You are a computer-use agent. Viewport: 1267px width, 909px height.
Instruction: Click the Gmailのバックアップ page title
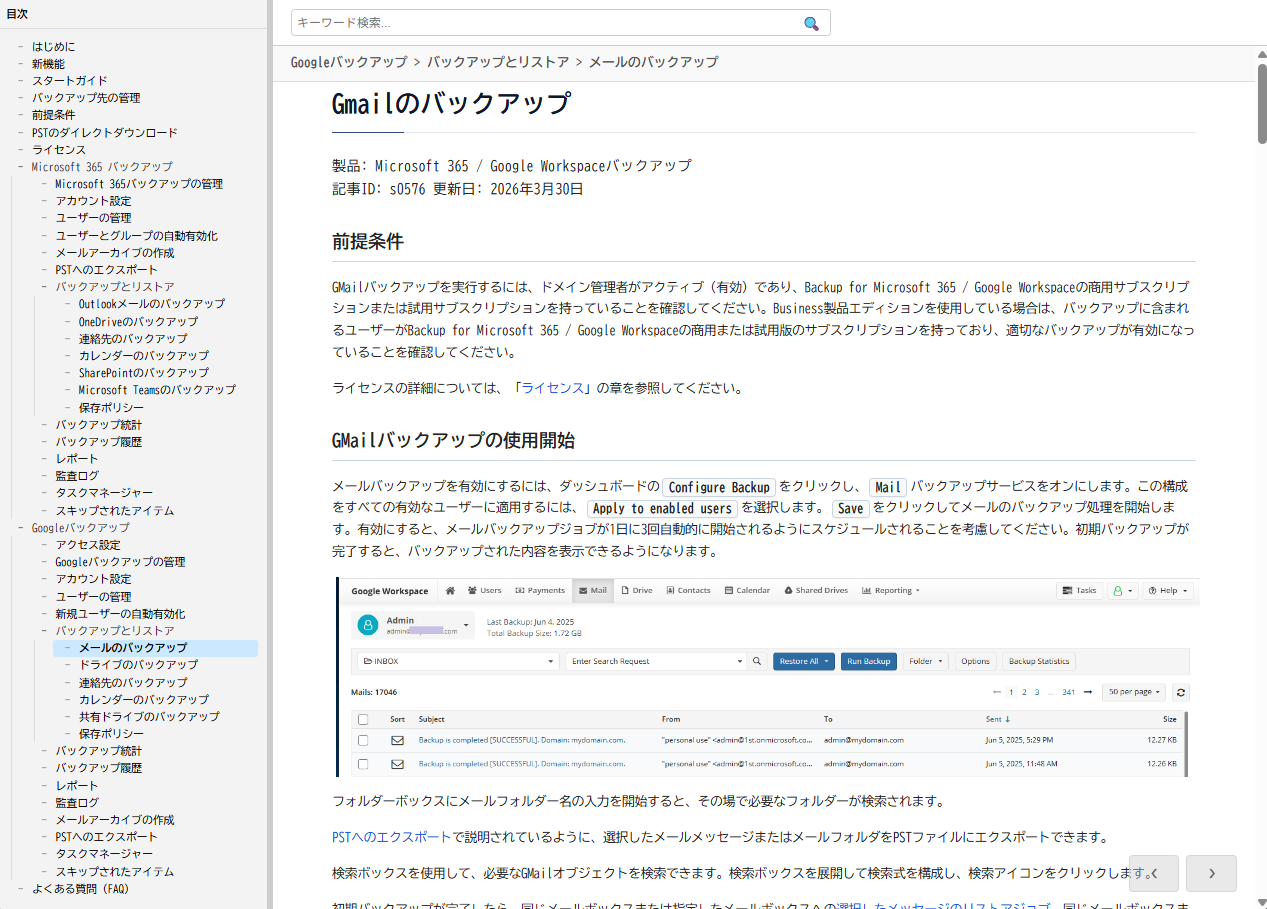tap(451, 103)
